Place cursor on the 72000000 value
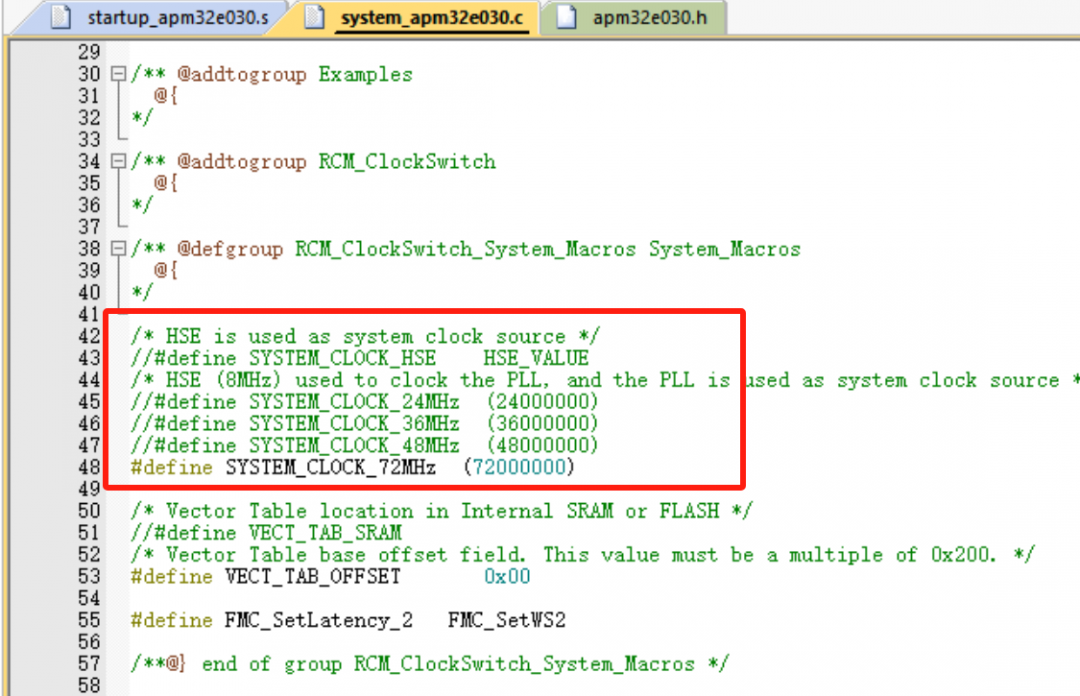Screen dimensions: 1080x696 520,467
